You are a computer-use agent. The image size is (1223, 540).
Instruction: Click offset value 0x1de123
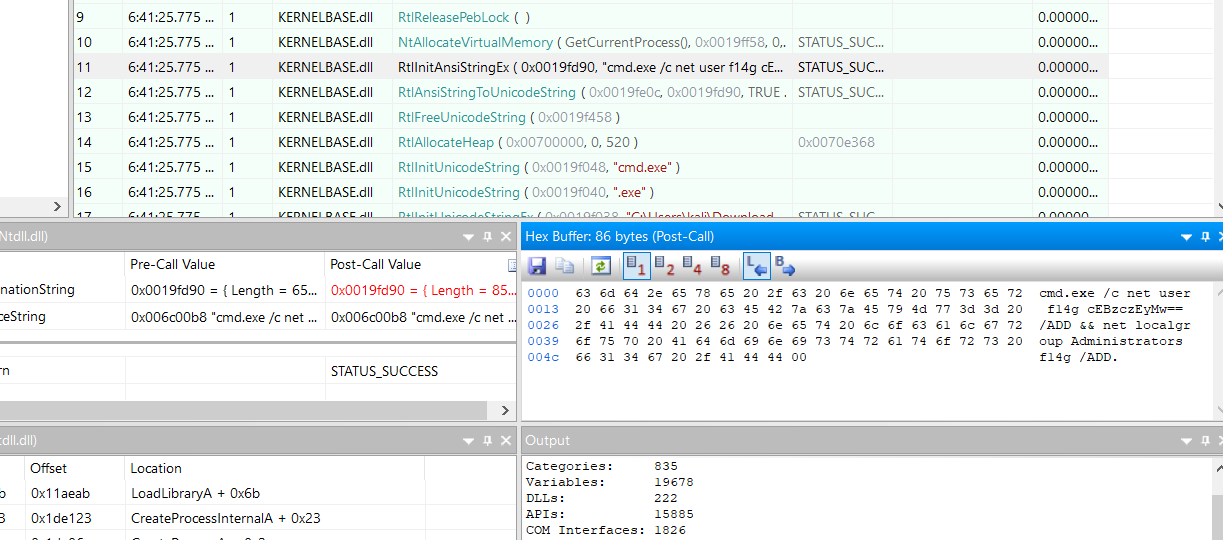pyautogui.click(x=61, y=518)
